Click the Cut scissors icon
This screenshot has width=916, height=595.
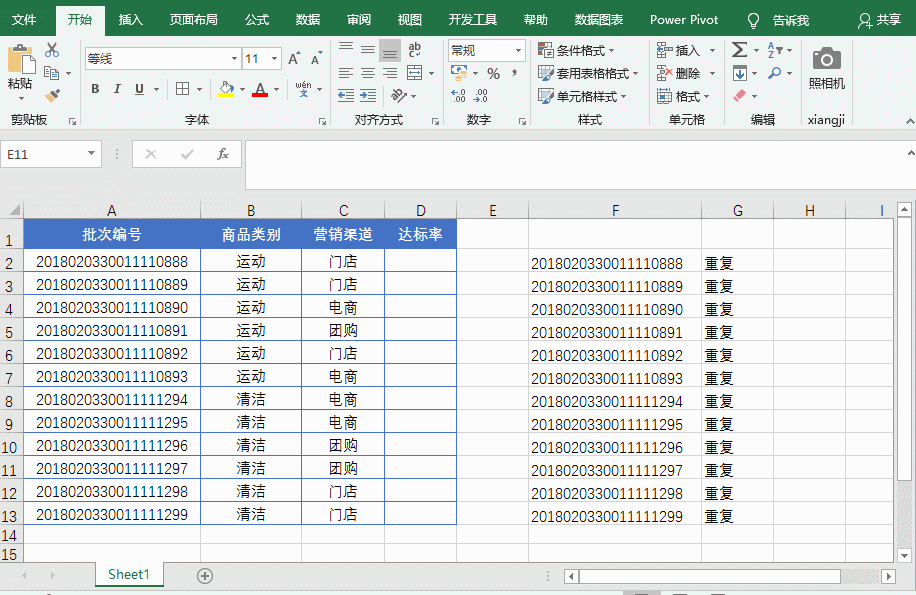click(x=52, y=50)
